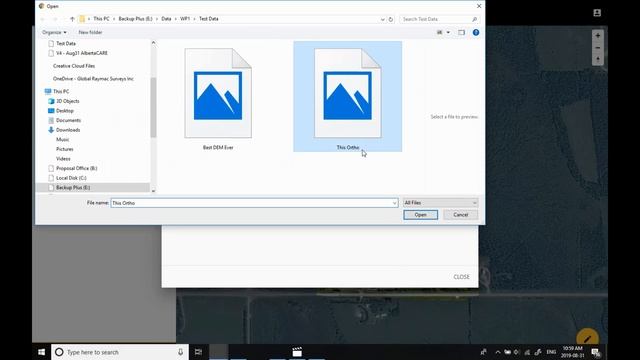Viewport: 640px width, 360px height.
Task: Click CLOSE in the dialog behind
Action: click(462, 277)
